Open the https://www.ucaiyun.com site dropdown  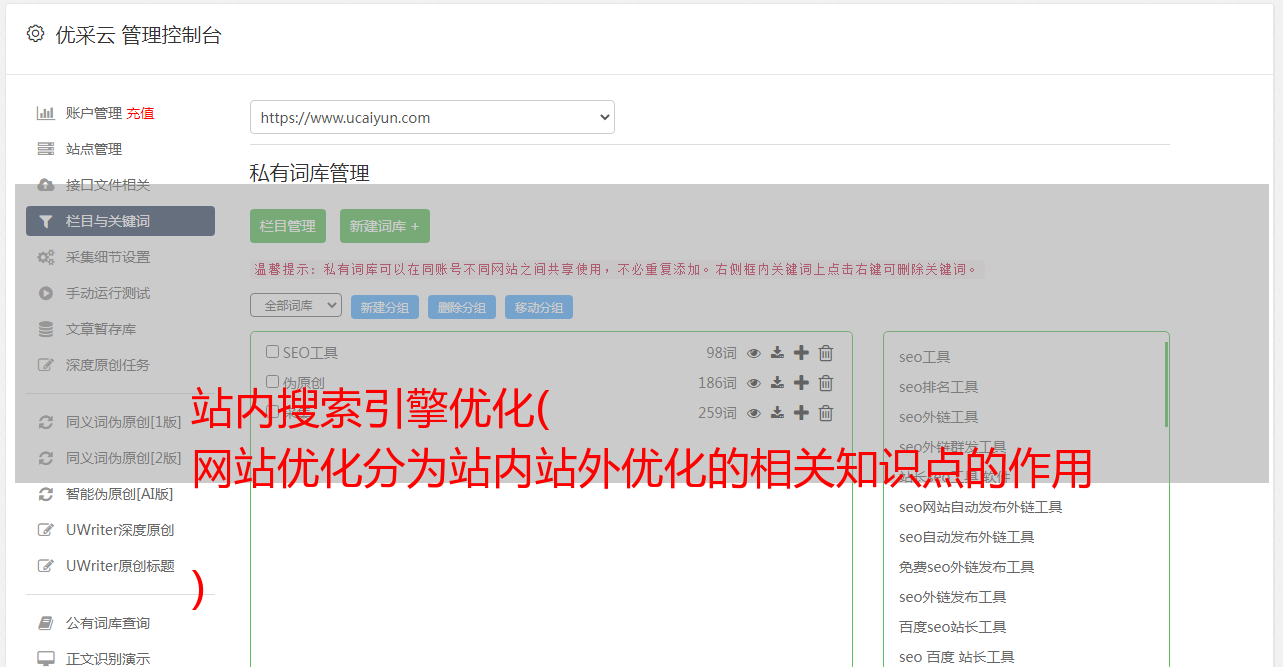point(432,117)
